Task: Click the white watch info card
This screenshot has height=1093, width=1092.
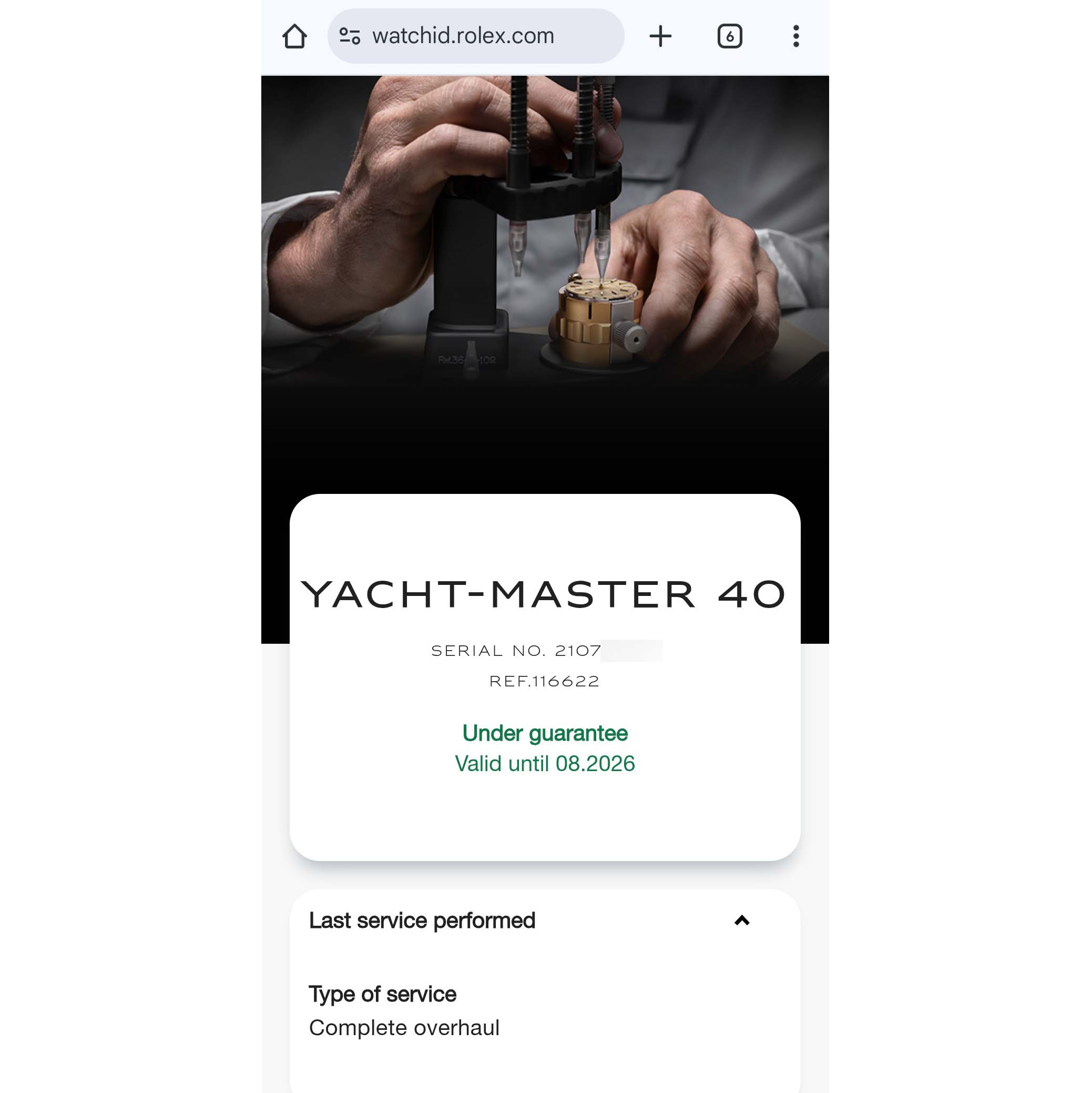Action: [x=545, y=677]
